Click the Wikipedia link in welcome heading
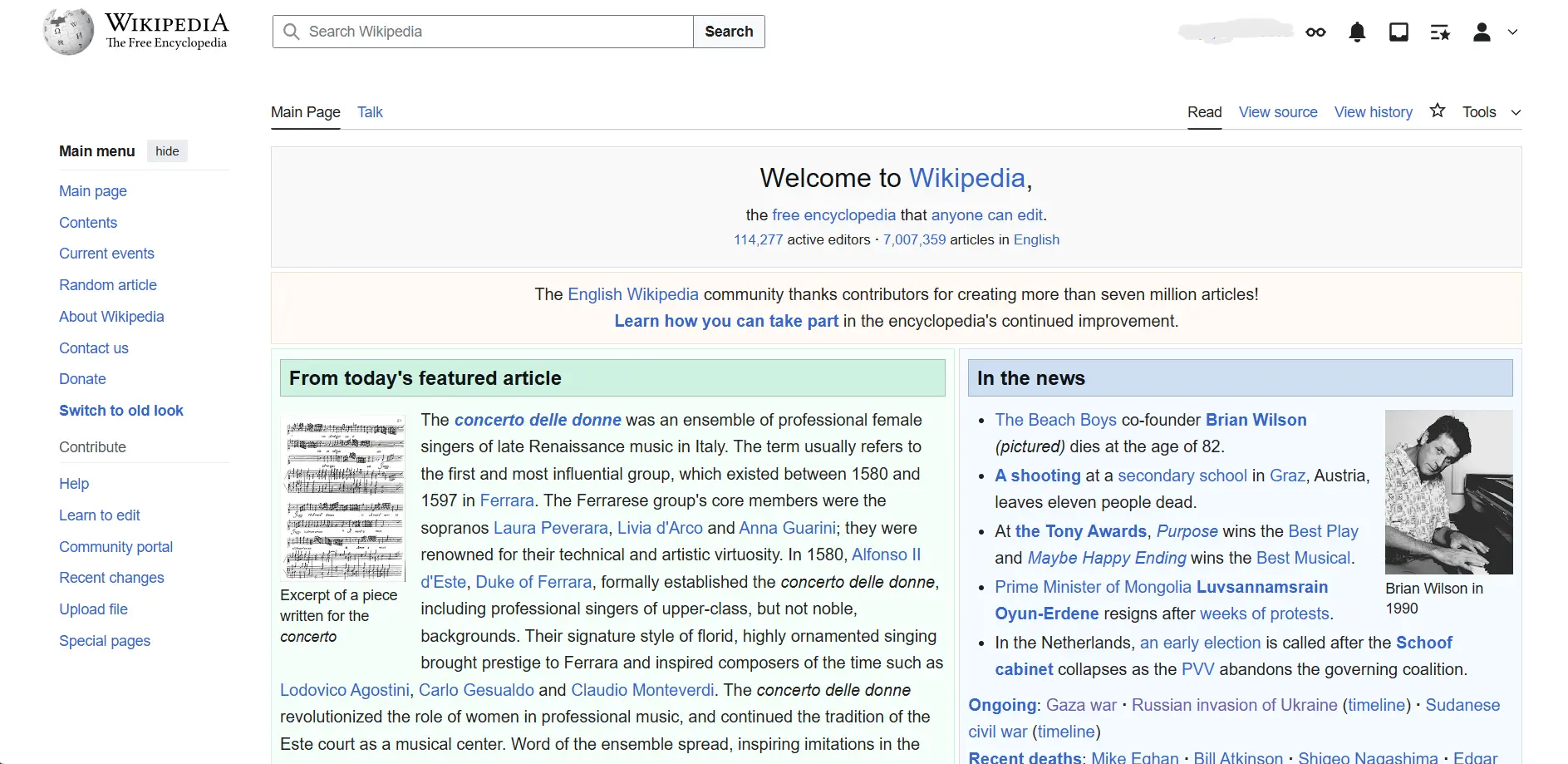Viewport: 1568px width, 764px height. click(967, 178)
